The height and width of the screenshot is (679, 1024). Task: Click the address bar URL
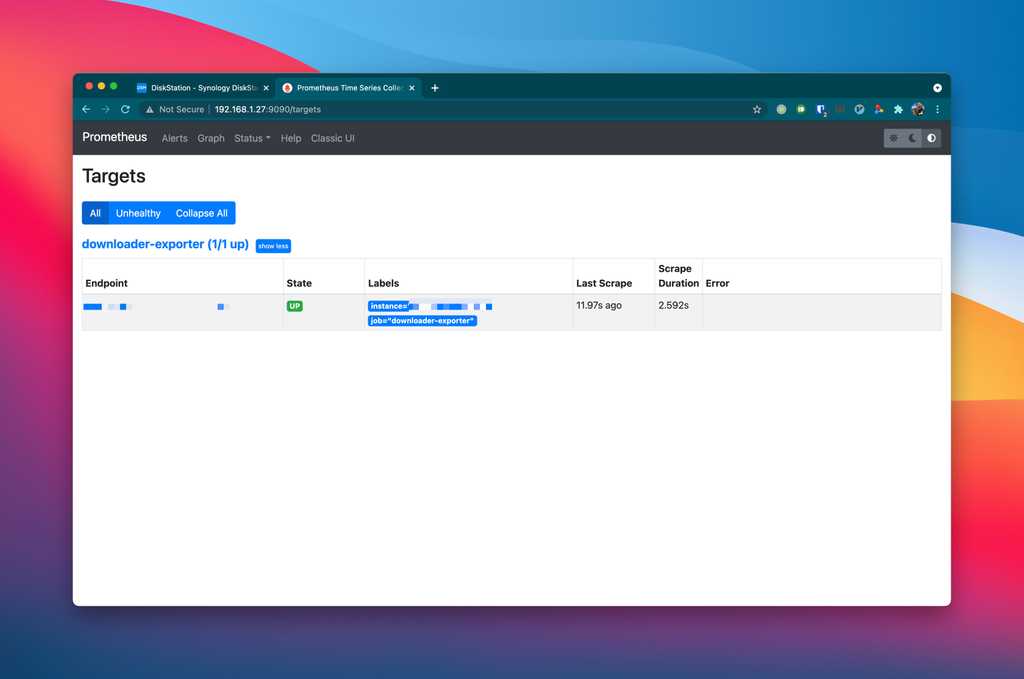267,109
